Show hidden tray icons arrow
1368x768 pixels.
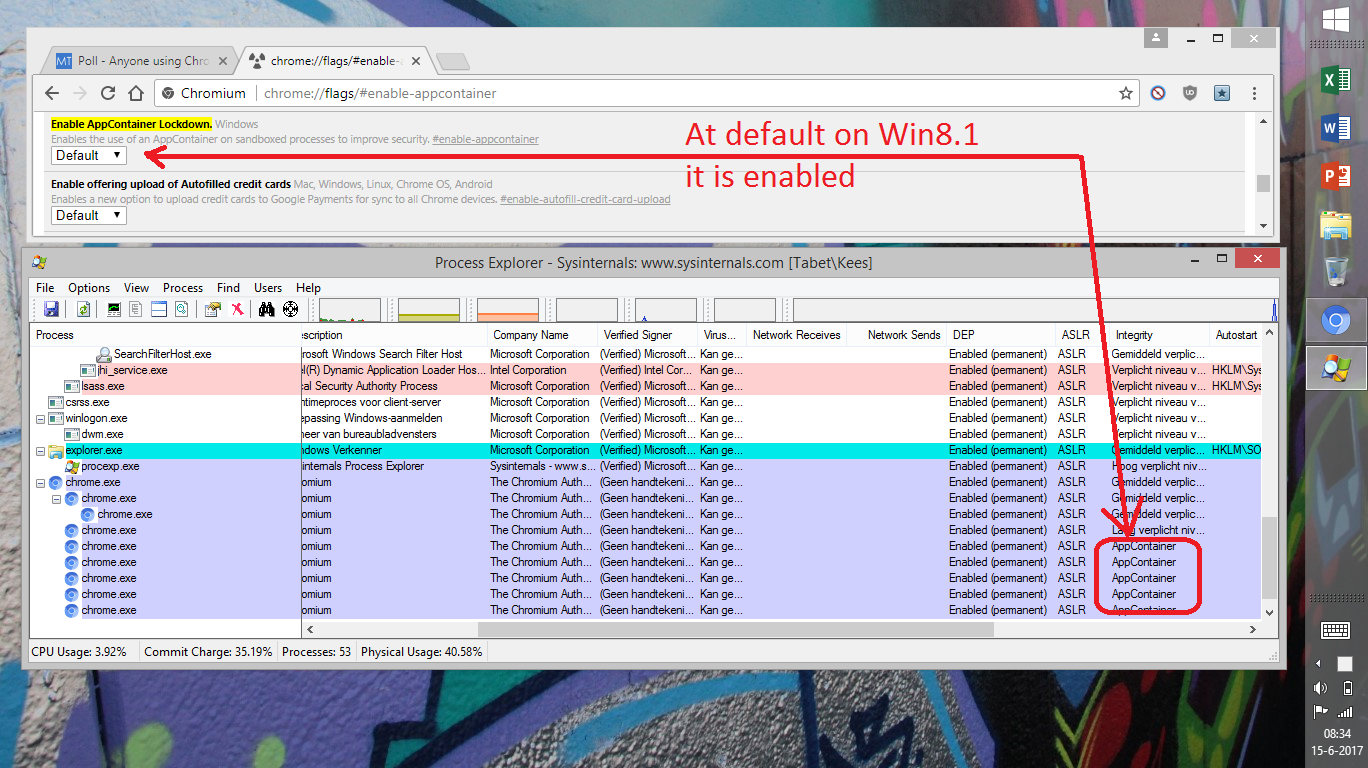pos(1319,663)
